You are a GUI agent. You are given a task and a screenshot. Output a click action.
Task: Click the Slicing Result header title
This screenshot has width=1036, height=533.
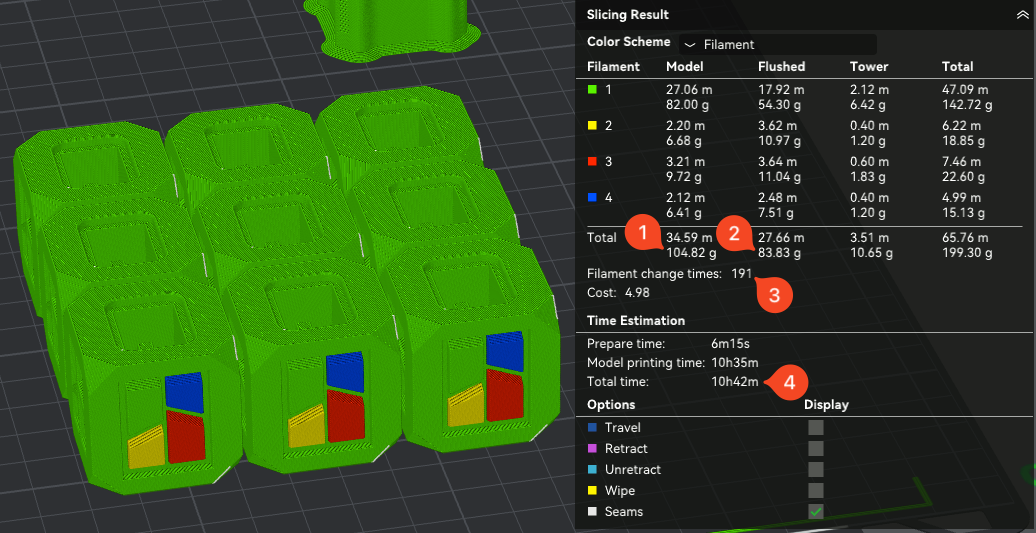pyautogui.click(x=628, y=15)
